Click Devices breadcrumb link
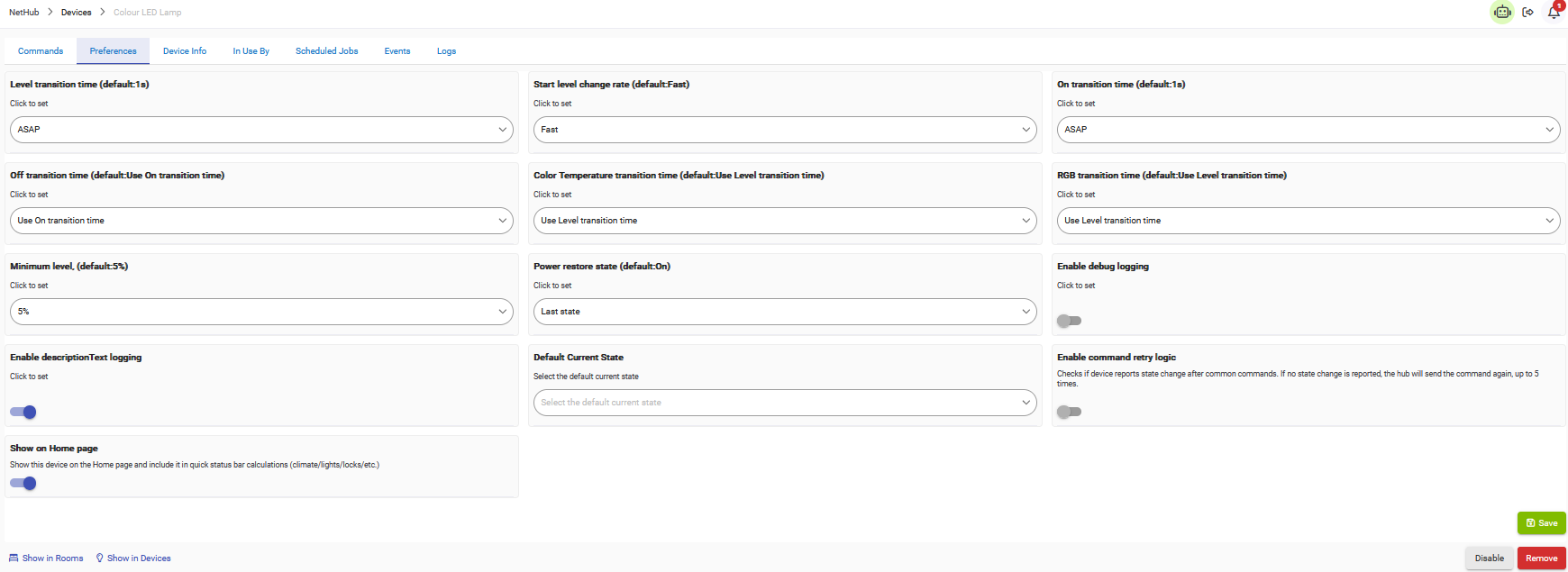 pyautogui.click(x=77, y=13)
